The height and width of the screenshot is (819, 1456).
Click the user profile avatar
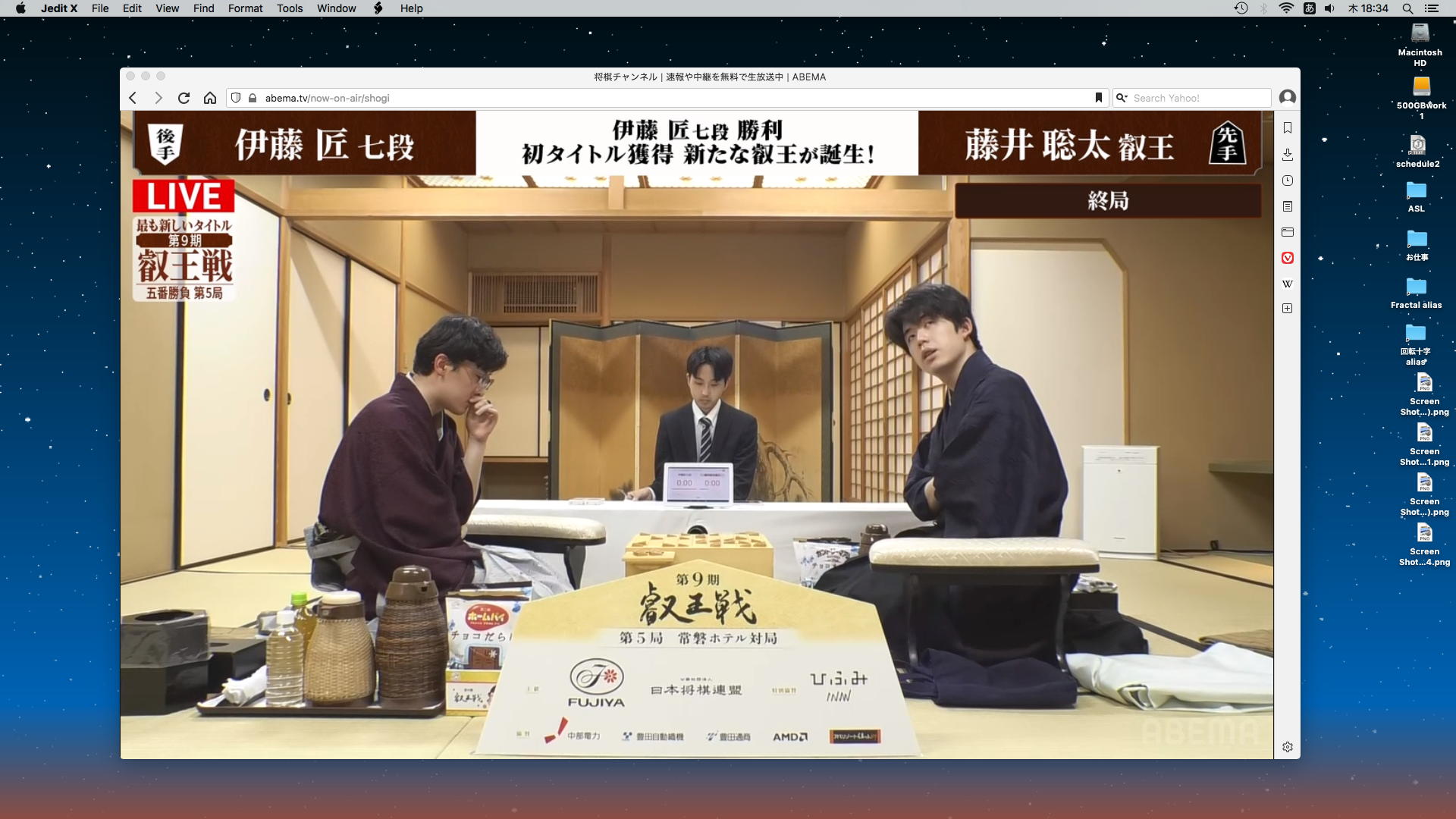[1287, 97]
